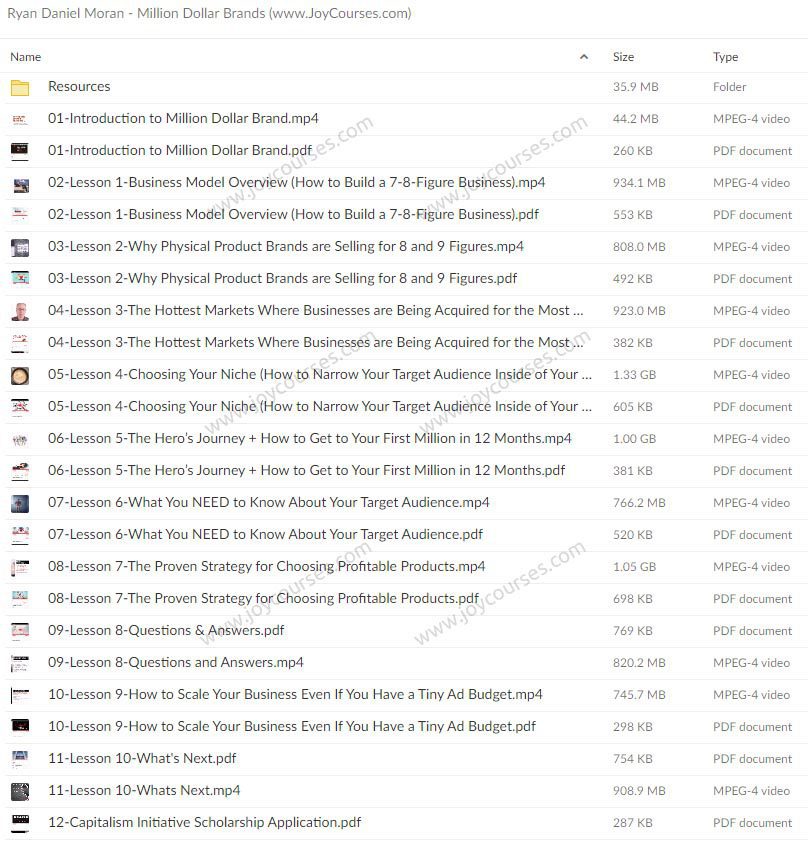Screen dimensions: 808x841
Task: Click file name '03-Lesson 2-Why Physical Product Brands...Figures.mp4'
Action: click(x=285, y=247)
